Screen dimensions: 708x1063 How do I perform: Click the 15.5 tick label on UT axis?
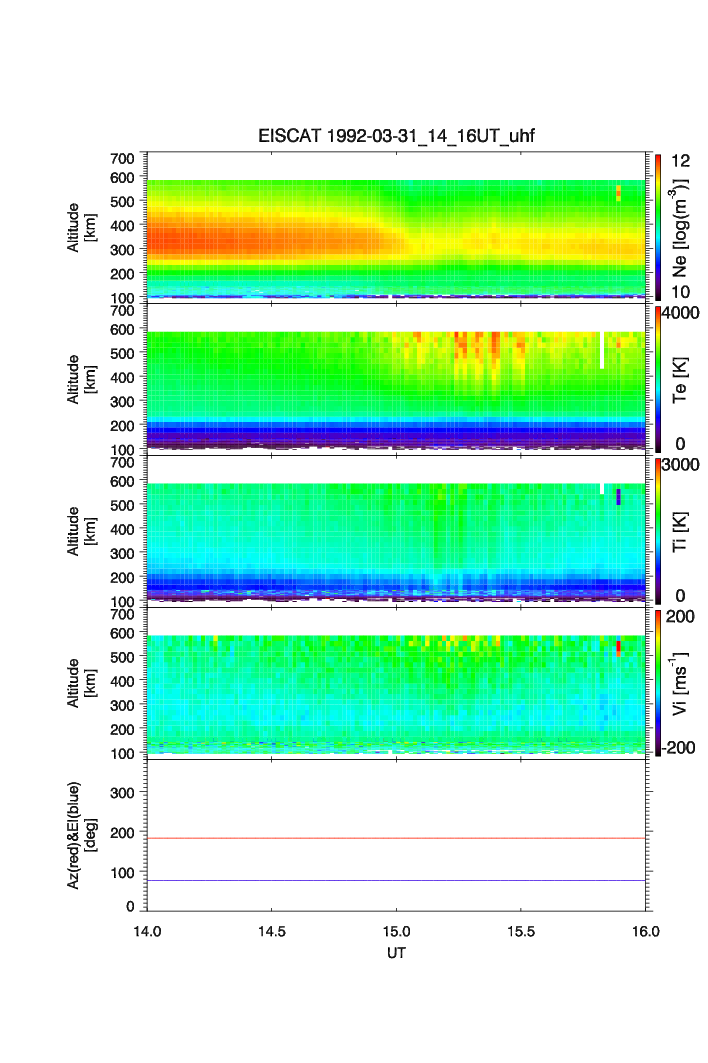point(521,931)
